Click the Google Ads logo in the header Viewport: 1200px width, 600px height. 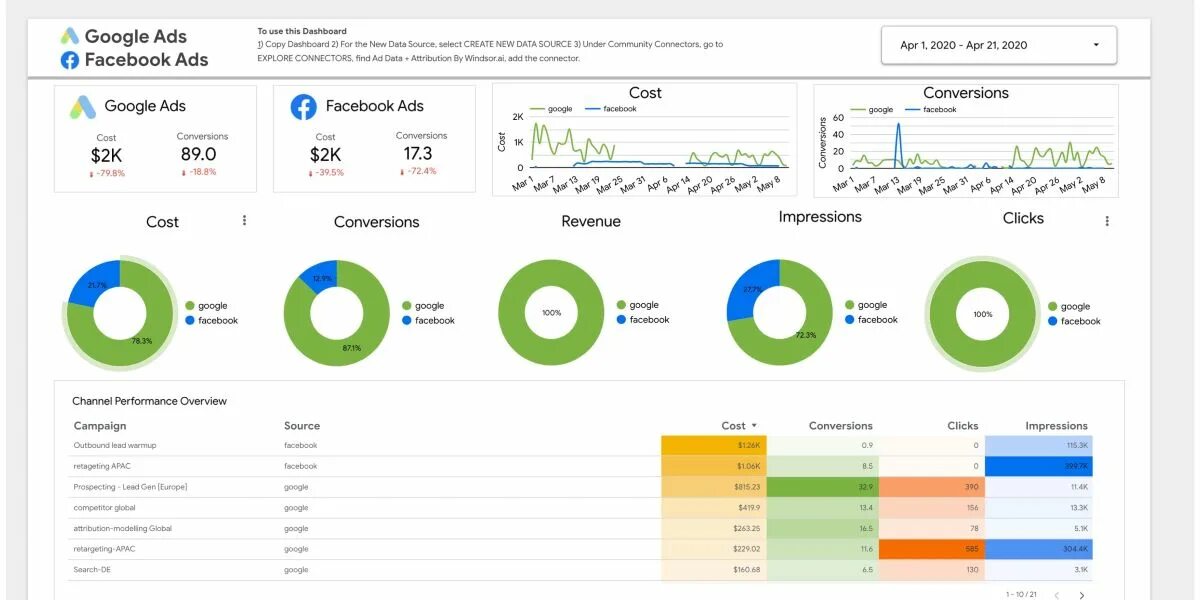coord(69,36)
